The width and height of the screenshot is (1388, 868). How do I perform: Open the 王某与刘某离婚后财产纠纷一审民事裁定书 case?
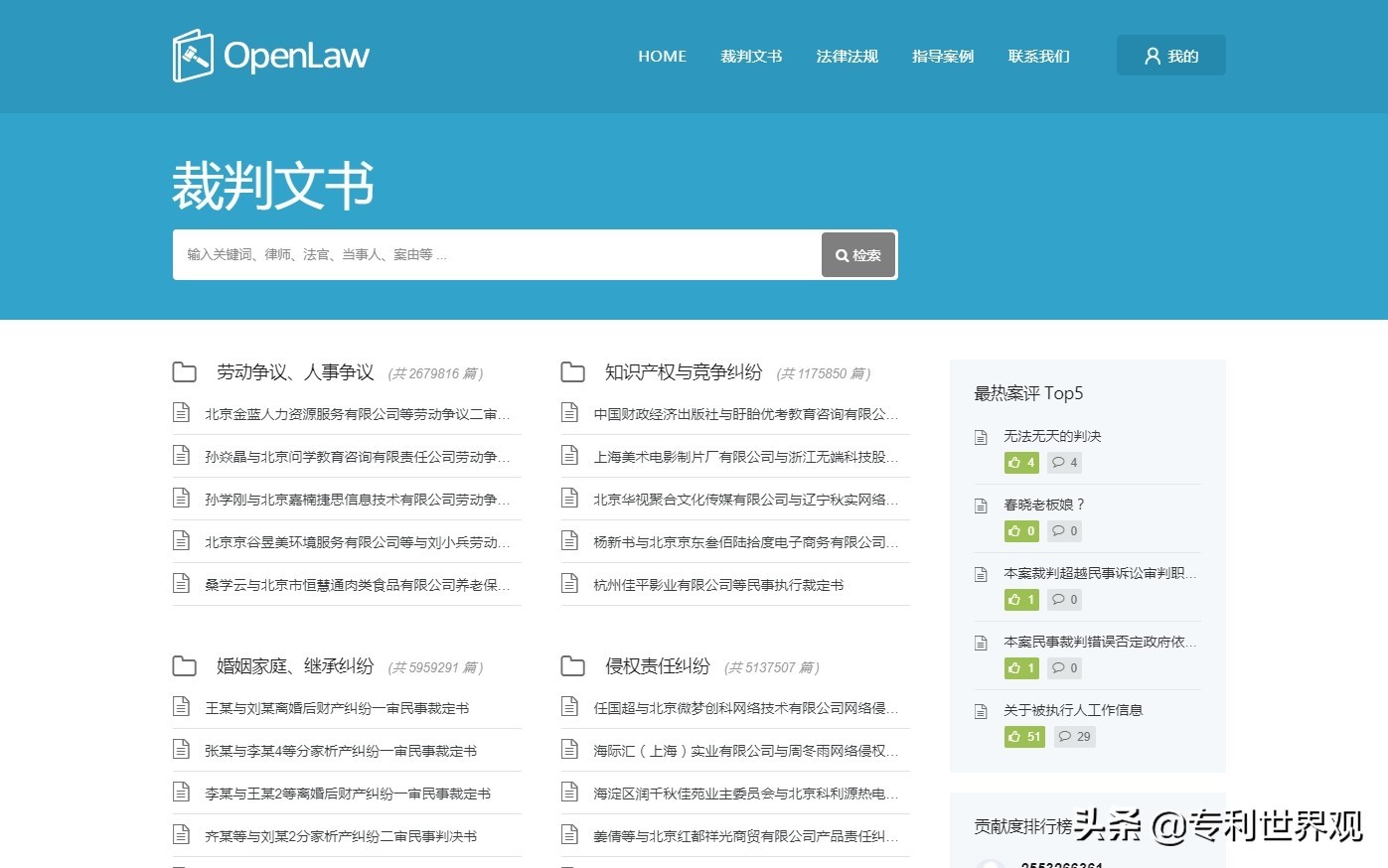[x=337, y=708]
